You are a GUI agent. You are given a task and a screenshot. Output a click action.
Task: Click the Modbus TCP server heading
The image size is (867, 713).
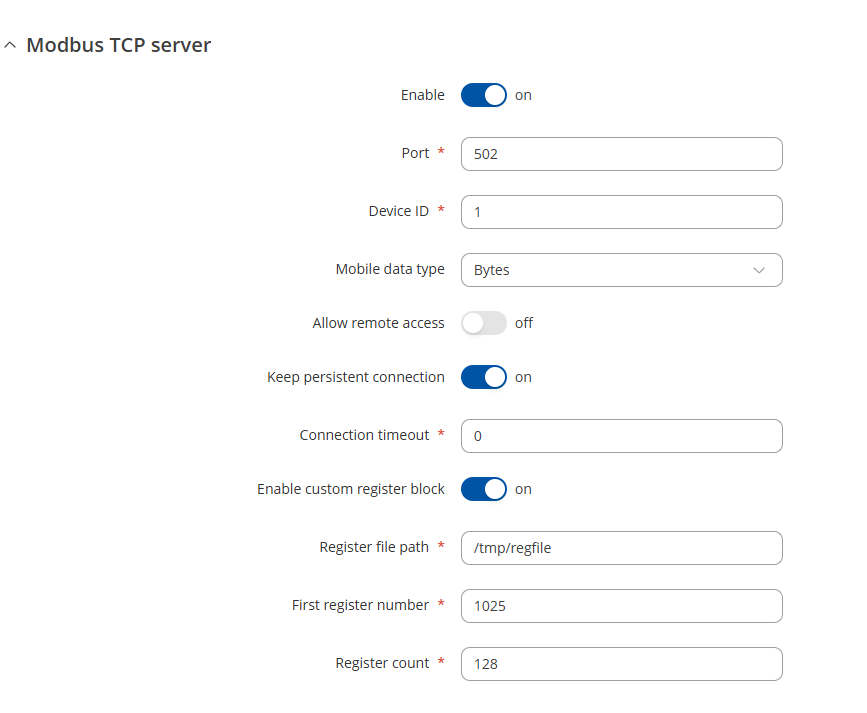118,45
